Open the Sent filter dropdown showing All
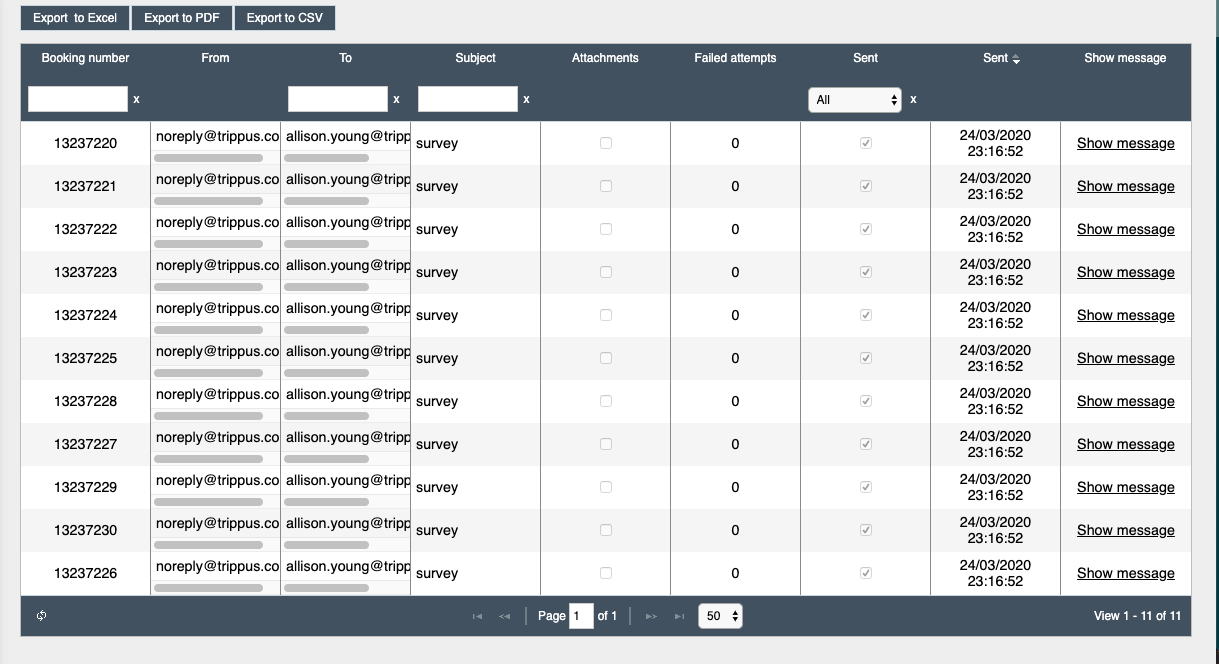Screen dimensions: 1219x664 [855, 100]
